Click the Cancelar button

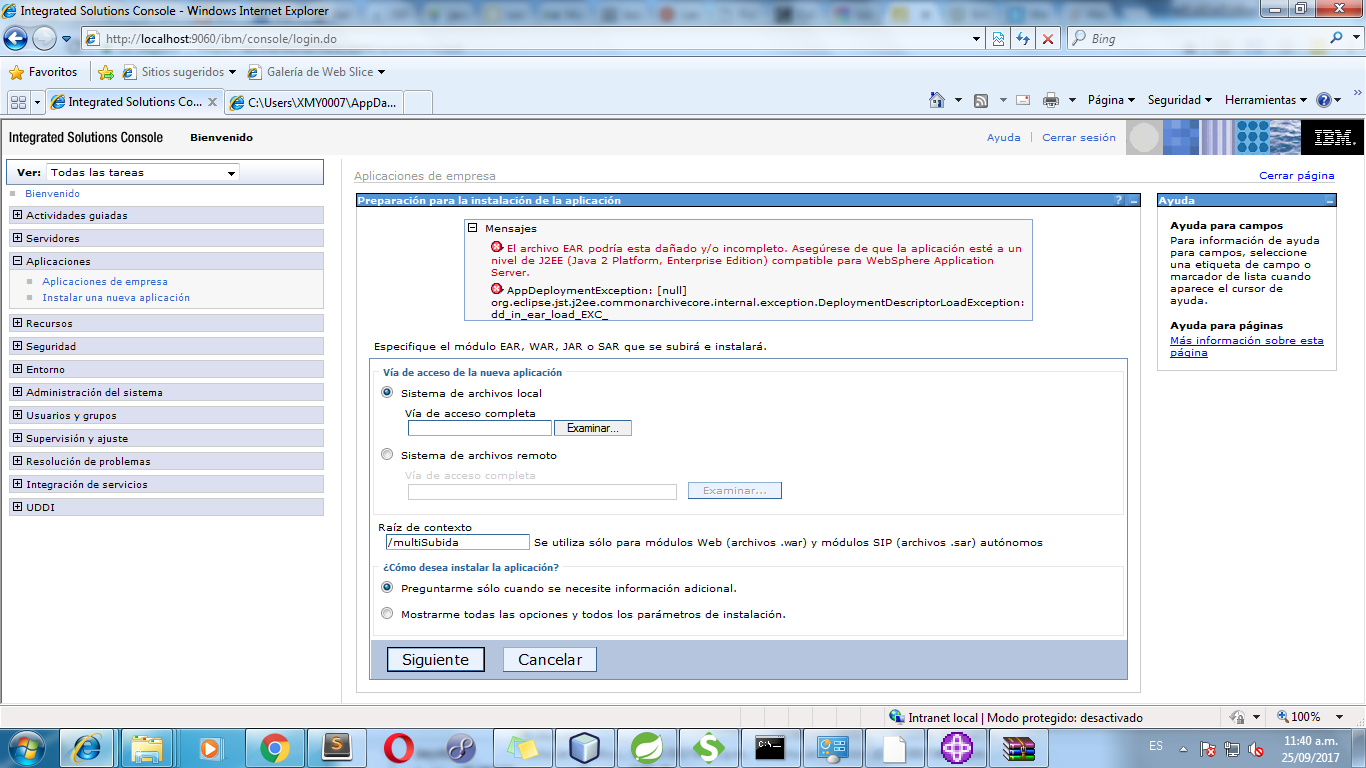coord(550,659)
